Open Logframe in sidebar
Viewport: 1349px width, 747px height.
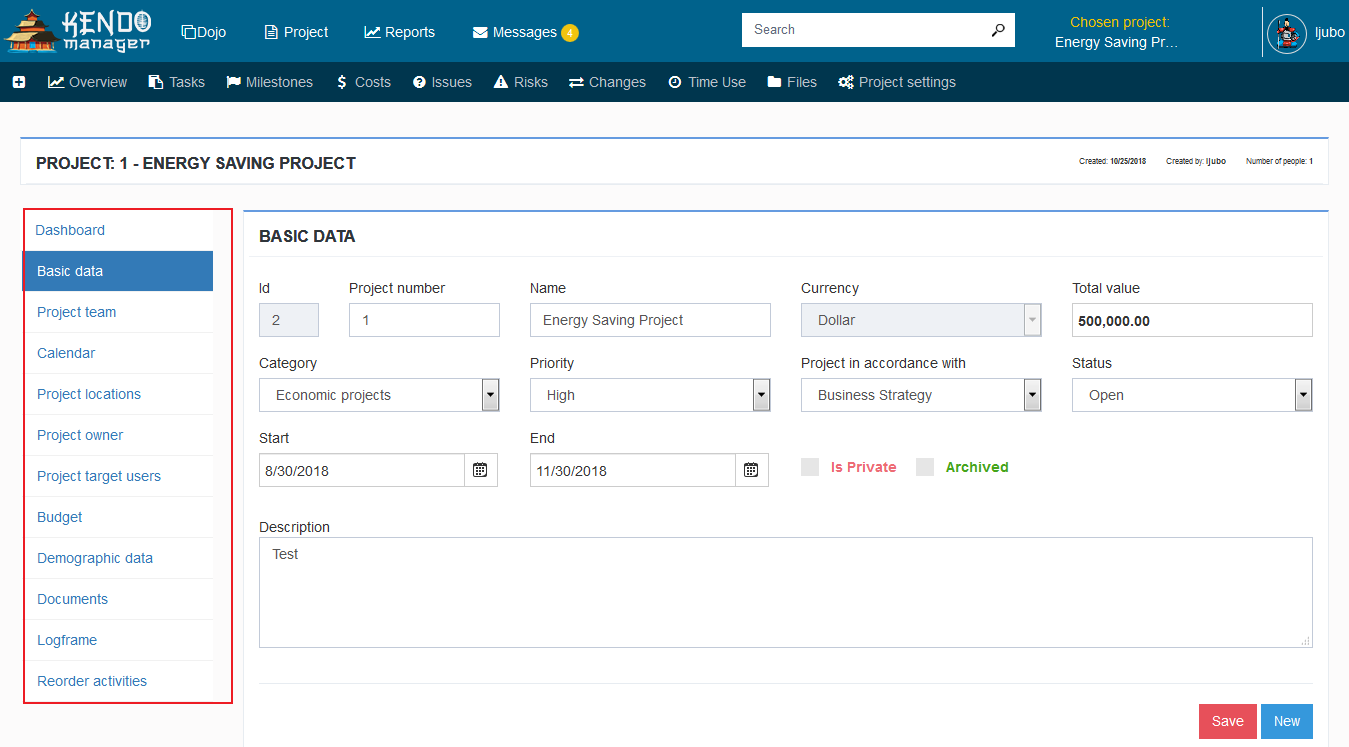coord(118,640)
